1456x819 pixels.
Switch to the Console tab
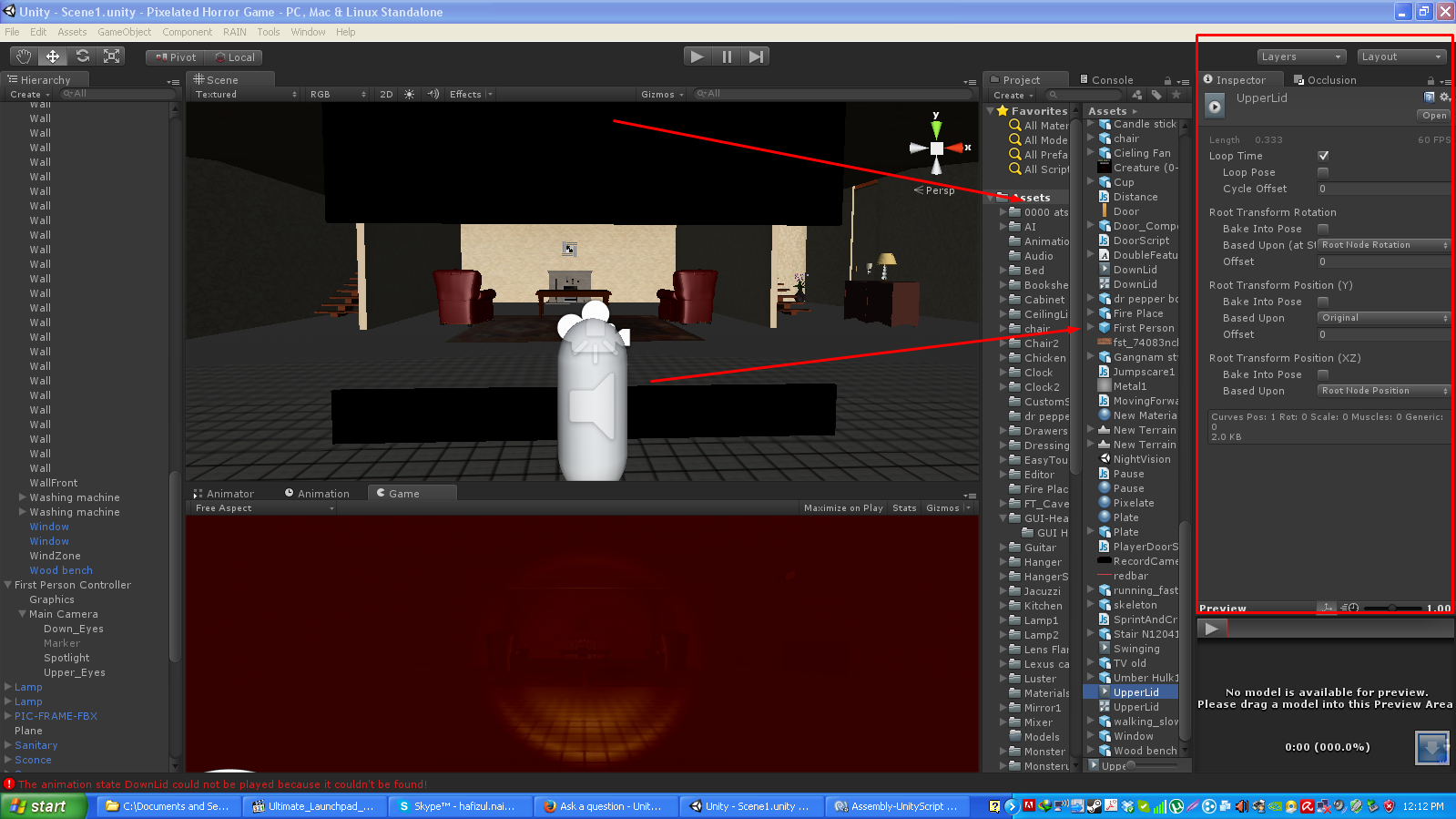(1105, 80)
